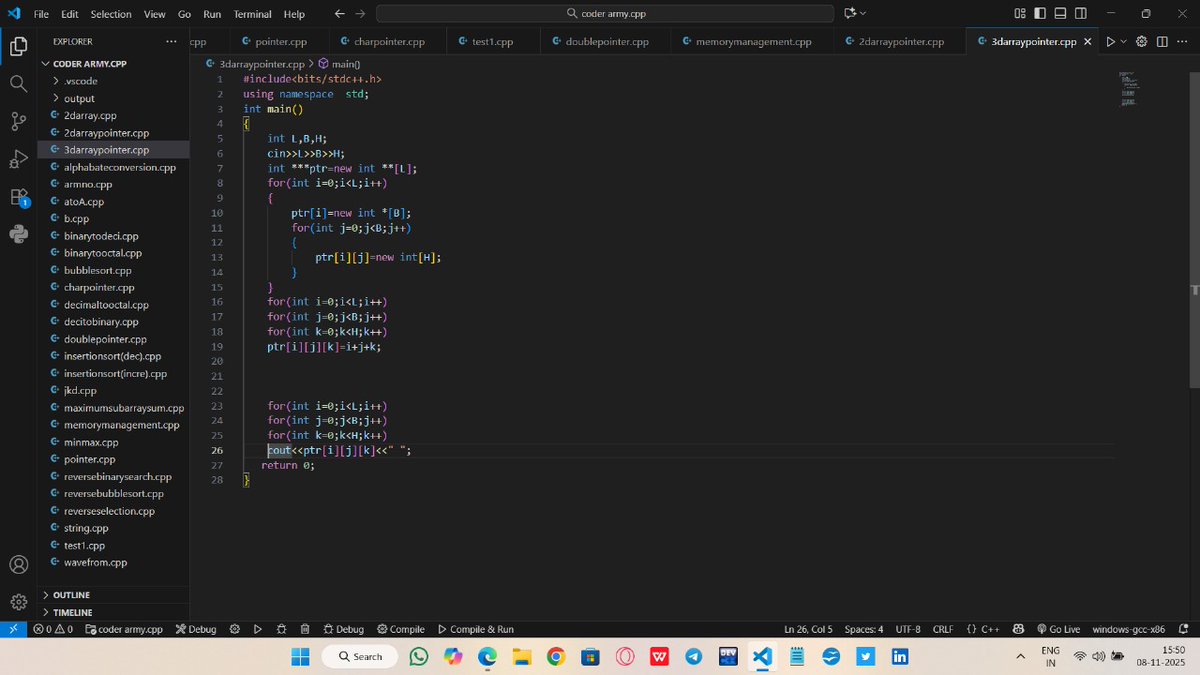Open the File menu
Viewport: 1200px width, 675px height.
41,14
